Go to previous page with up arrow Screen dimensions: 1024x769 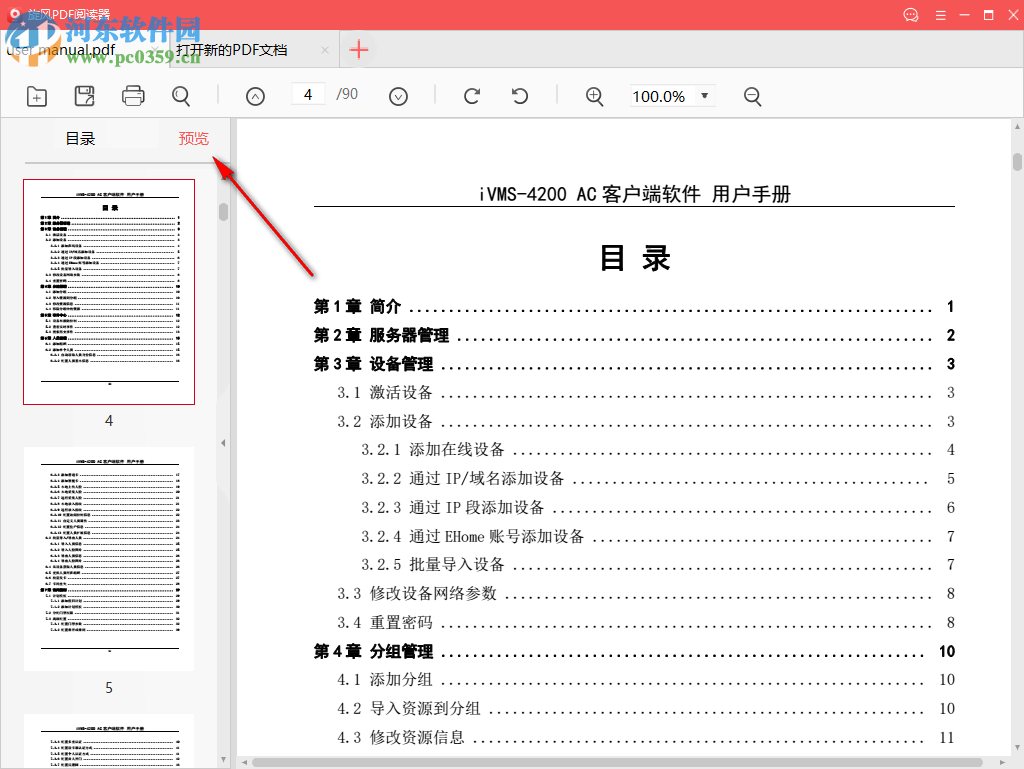[256, 96]
